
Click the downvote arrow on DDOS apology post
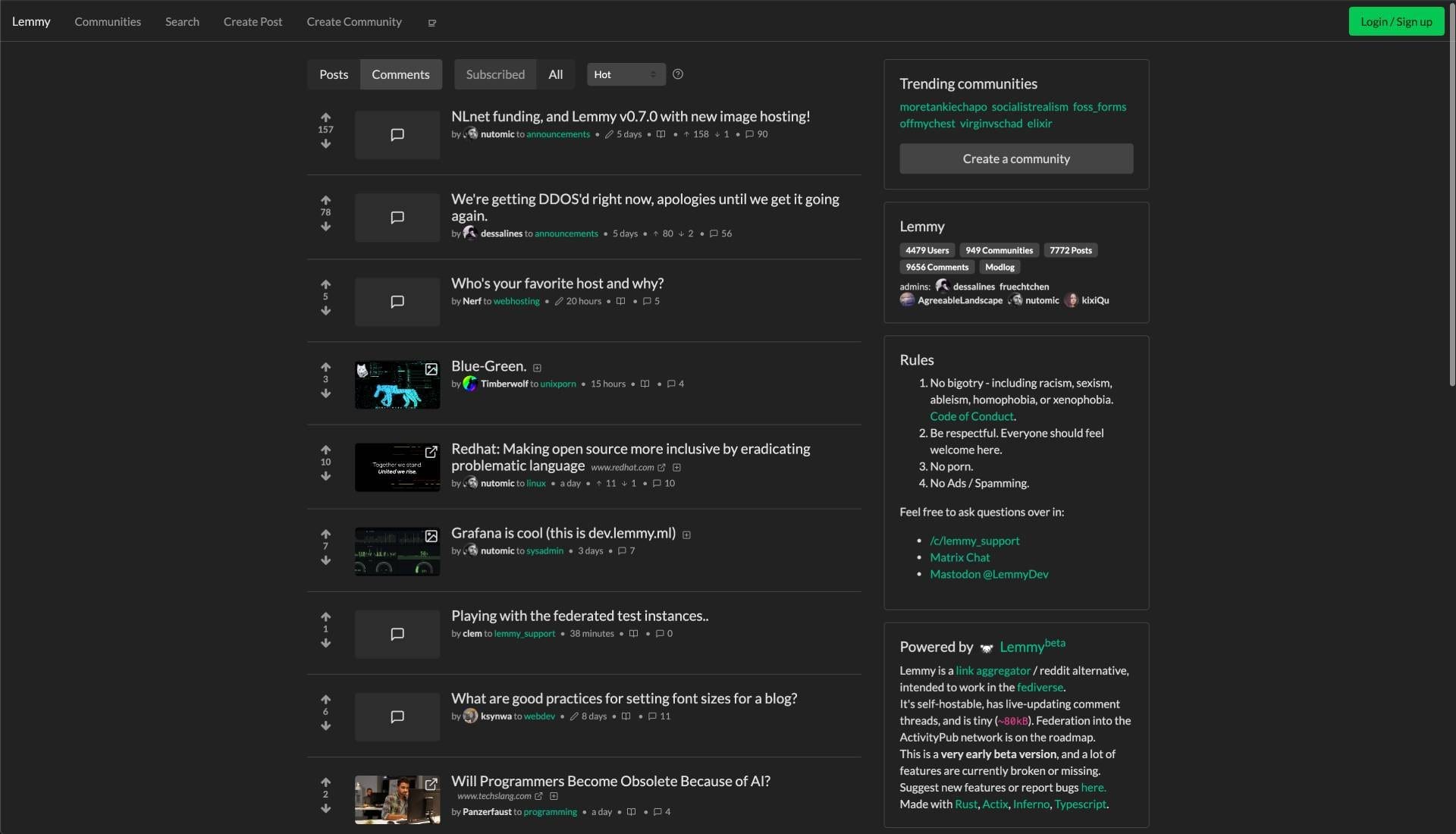point(325,227)
